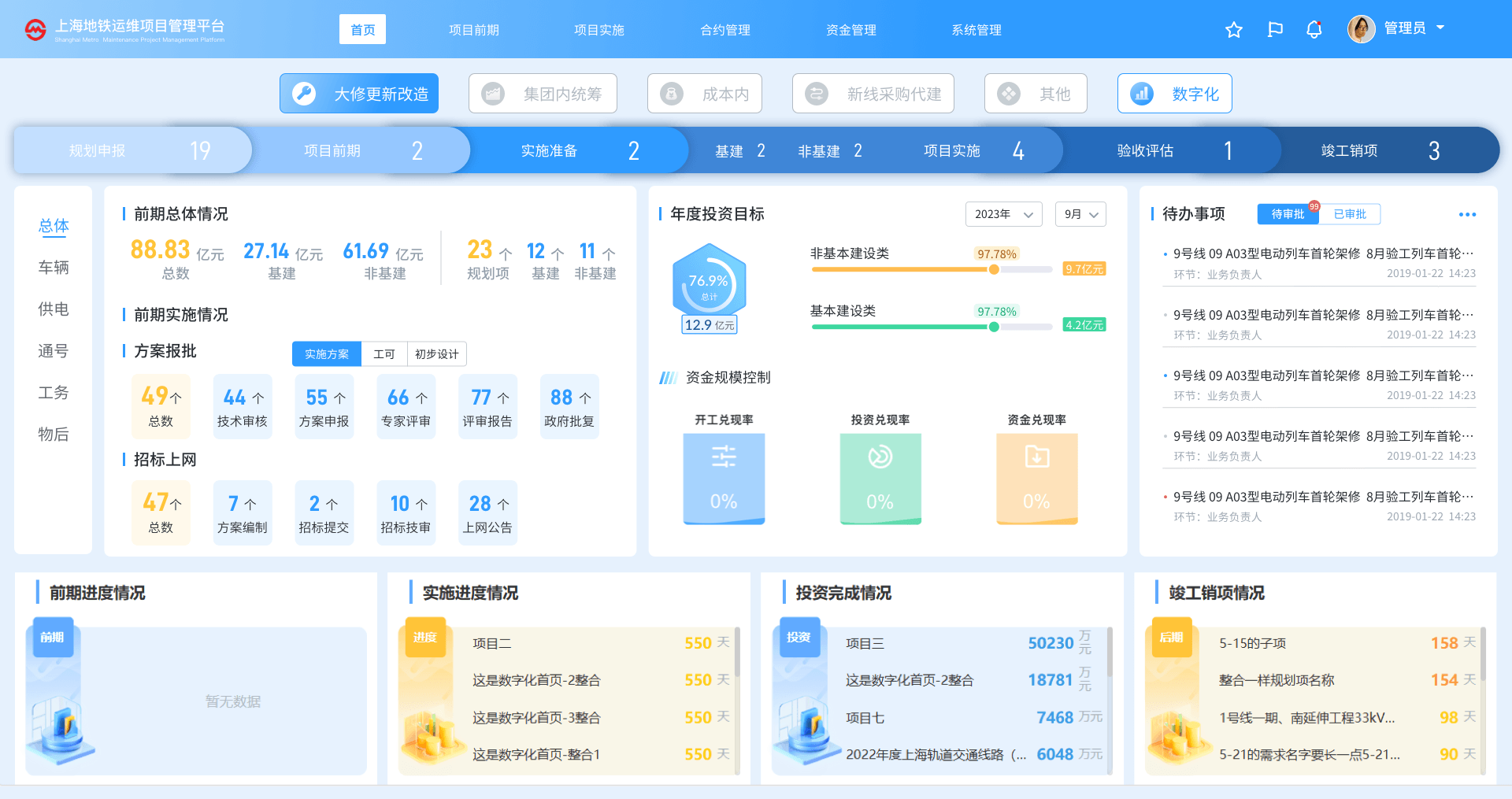1512x799 pixels.
Task: Click the 88 政府批复 card
Action: click(x=569, y=407)
